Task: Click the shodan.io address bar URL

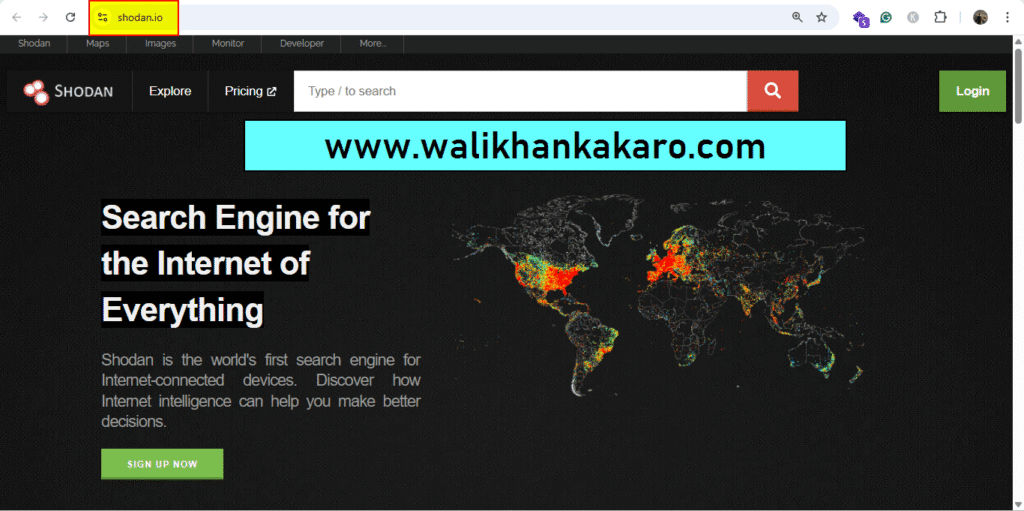Action: tap(140, 18)
